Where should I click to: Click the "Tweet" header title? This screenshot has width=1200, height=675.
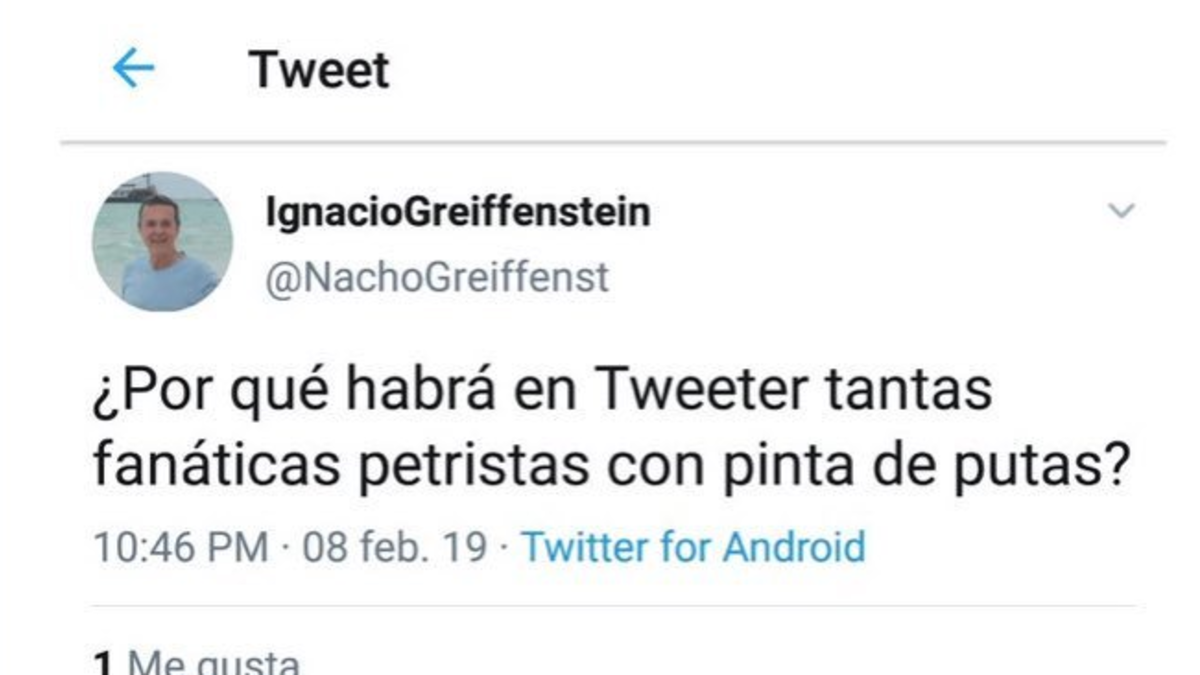pos(319,70)
